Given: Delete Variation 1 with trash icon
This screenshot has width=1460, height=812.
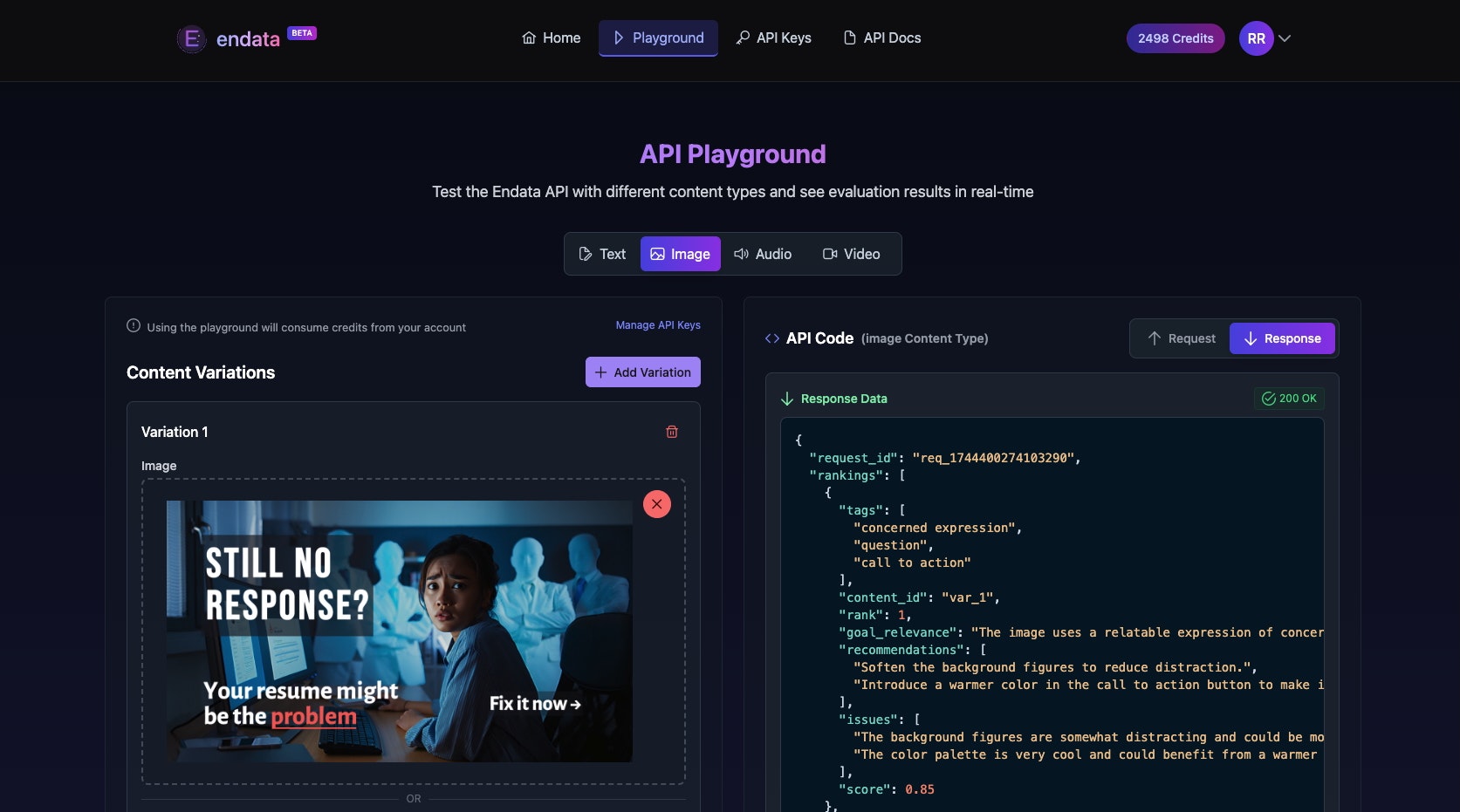Looking at the screenshot, I should (x=672, y=432).
